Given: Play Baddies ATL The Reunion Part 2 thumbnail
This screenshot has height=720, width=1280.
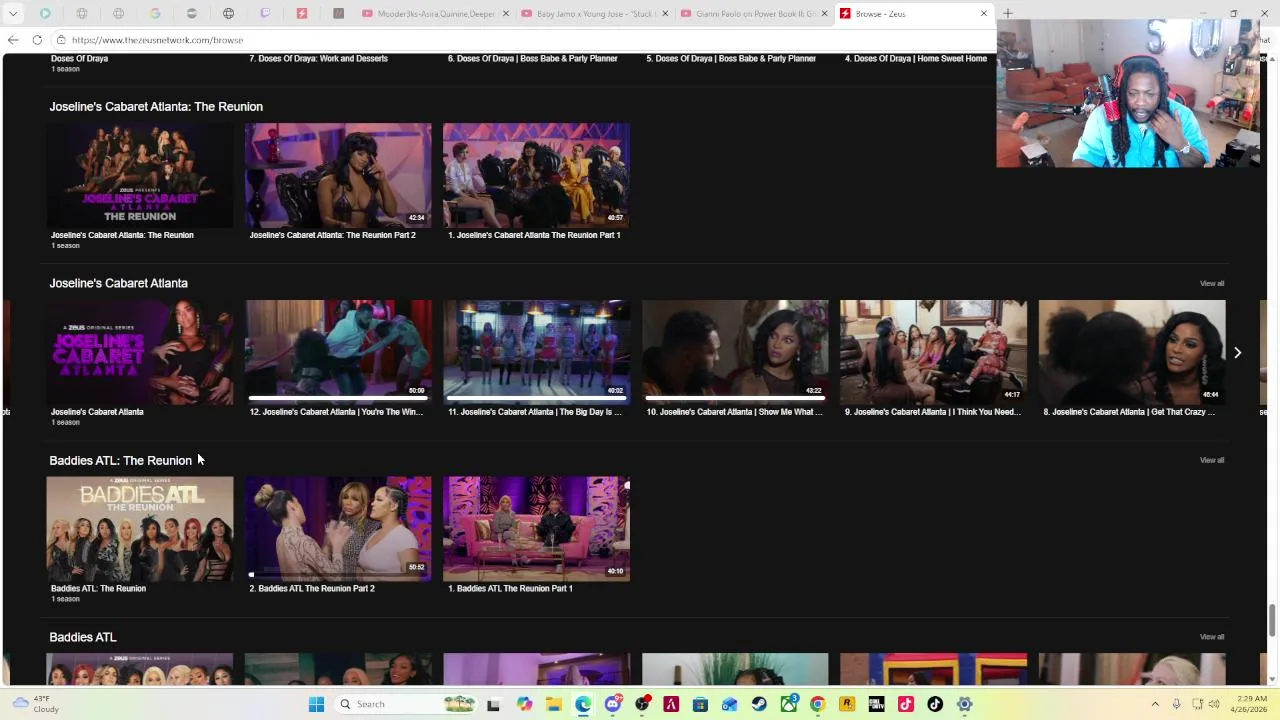Looking at the screenshot, I should pos(338,529).
